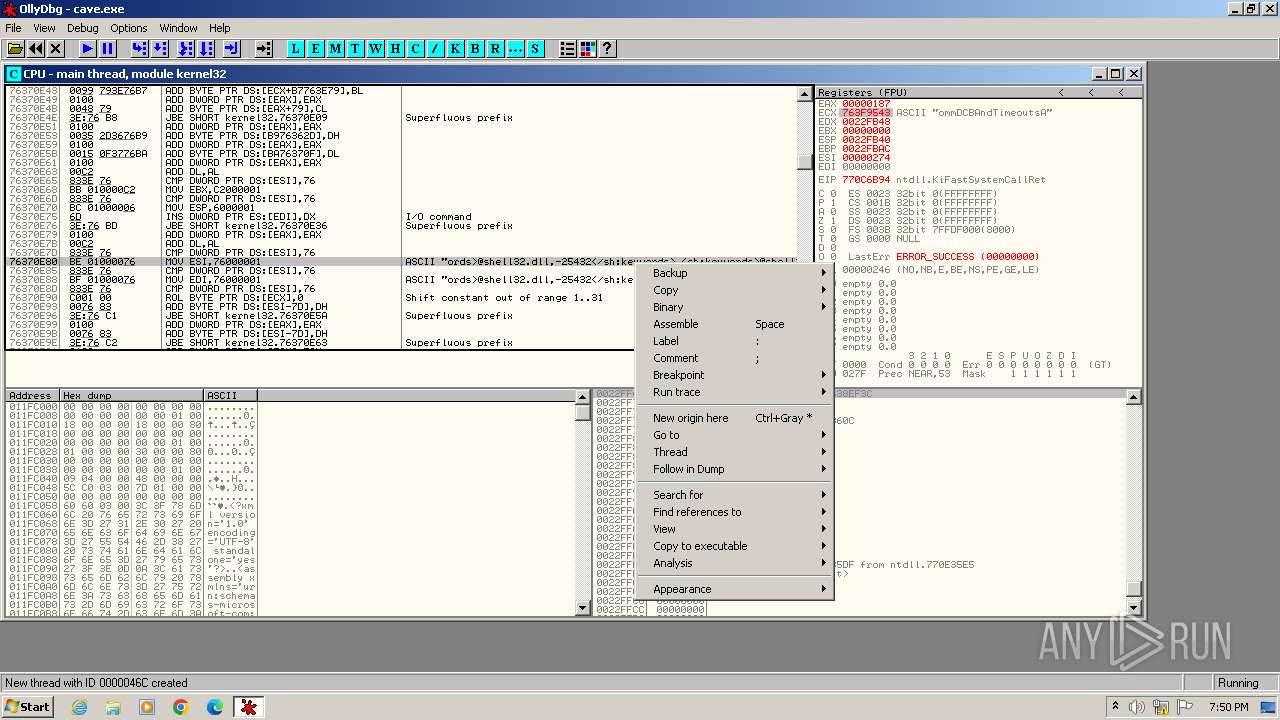Viewport: 1280px width, 720px height.
Task: Expand the View submenu in context menu
Action: tap(735, 529)
